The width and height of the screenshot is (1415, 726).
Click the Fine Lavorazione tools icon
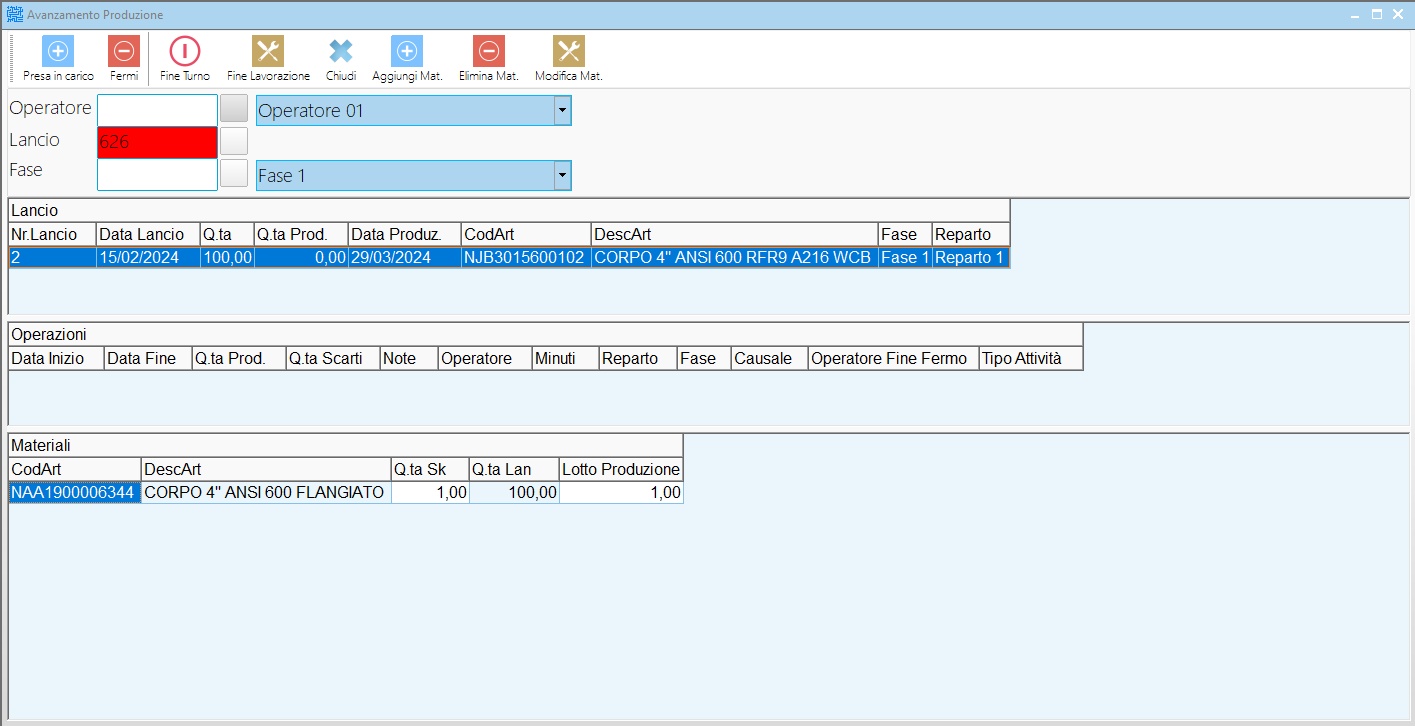tap(268, 51)
